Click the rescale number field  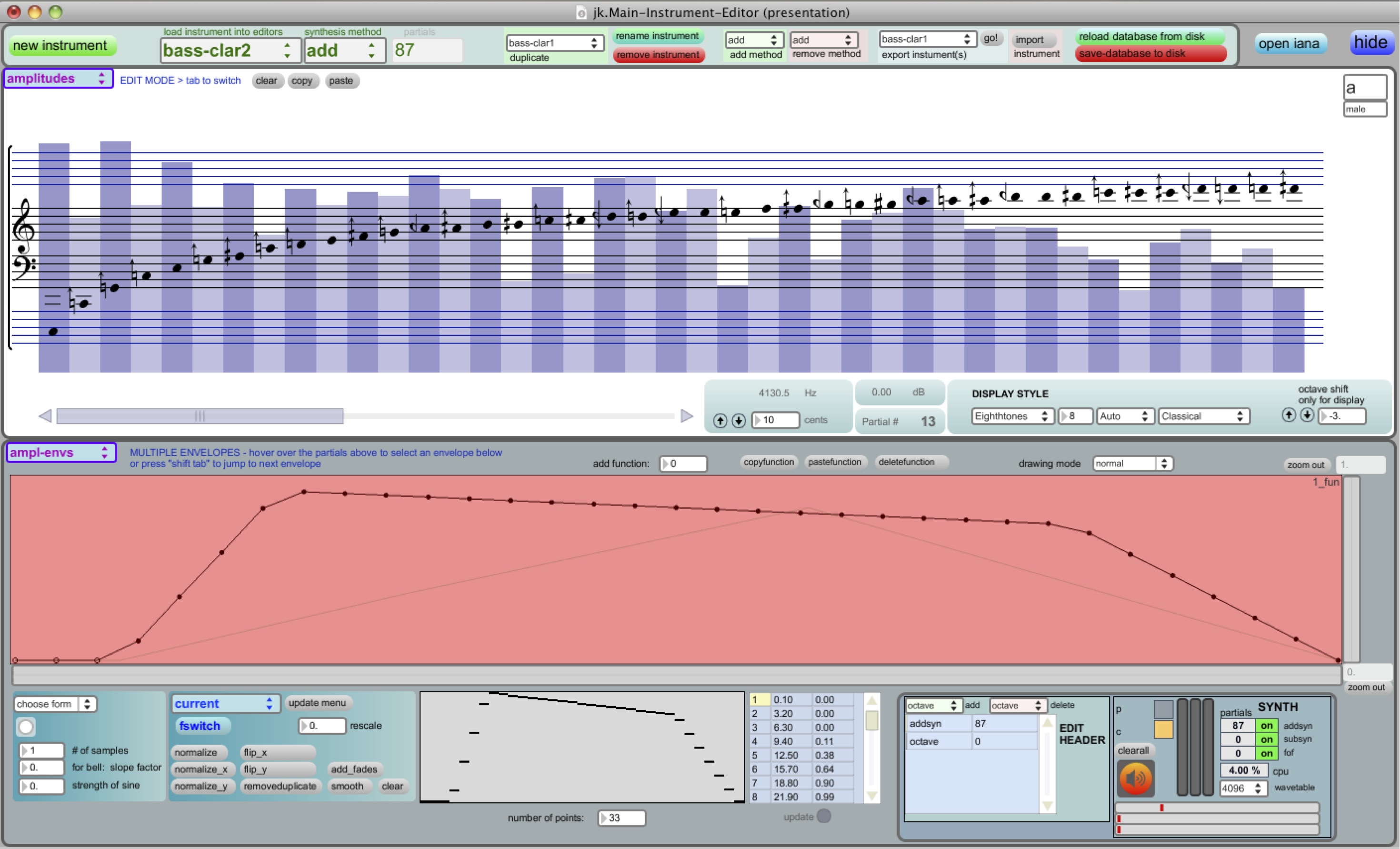pyautogui.click(x=322, y=726)
